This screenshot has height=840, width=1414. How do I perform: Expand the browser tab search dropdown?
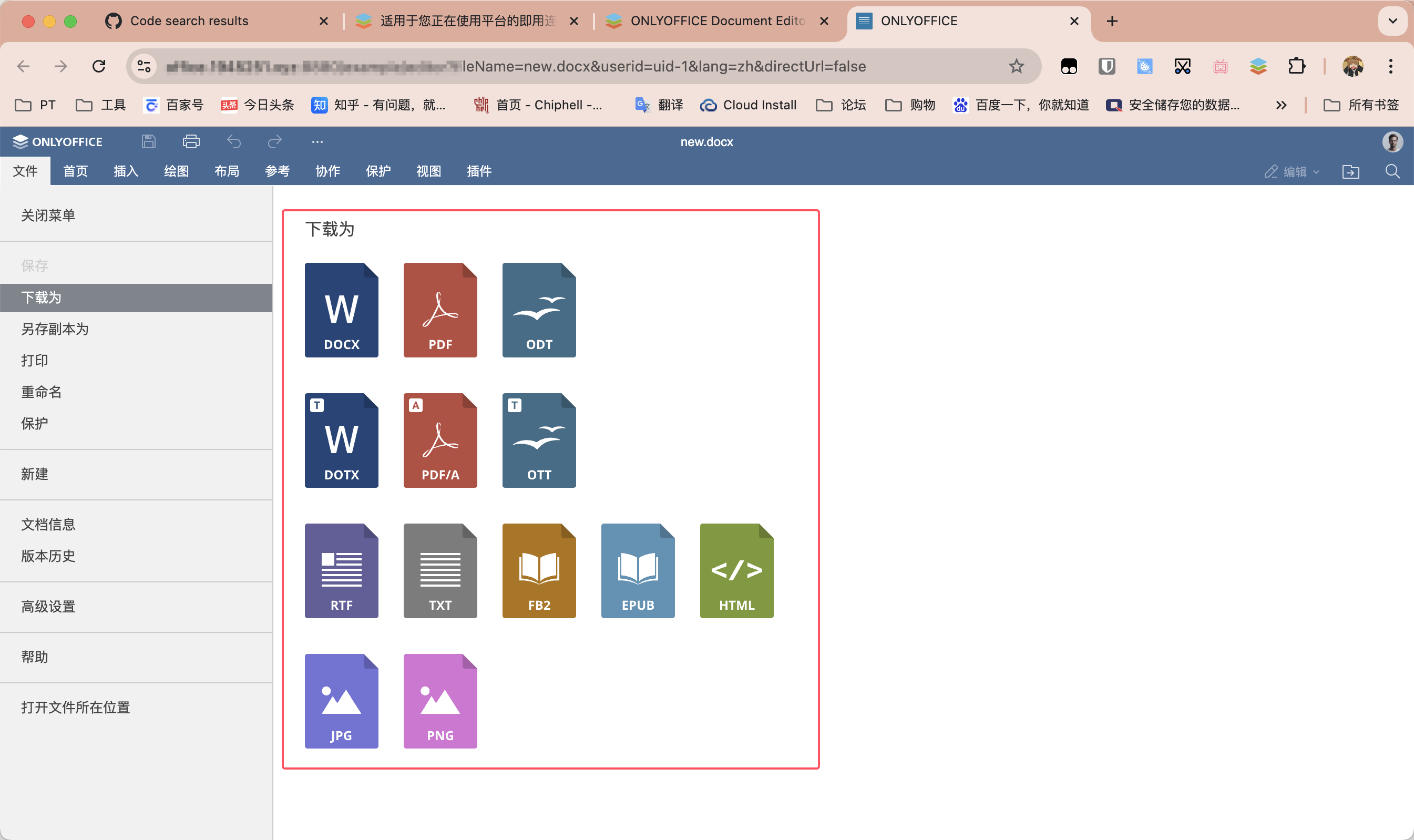pyautogui.click(x=1392, y=21)
